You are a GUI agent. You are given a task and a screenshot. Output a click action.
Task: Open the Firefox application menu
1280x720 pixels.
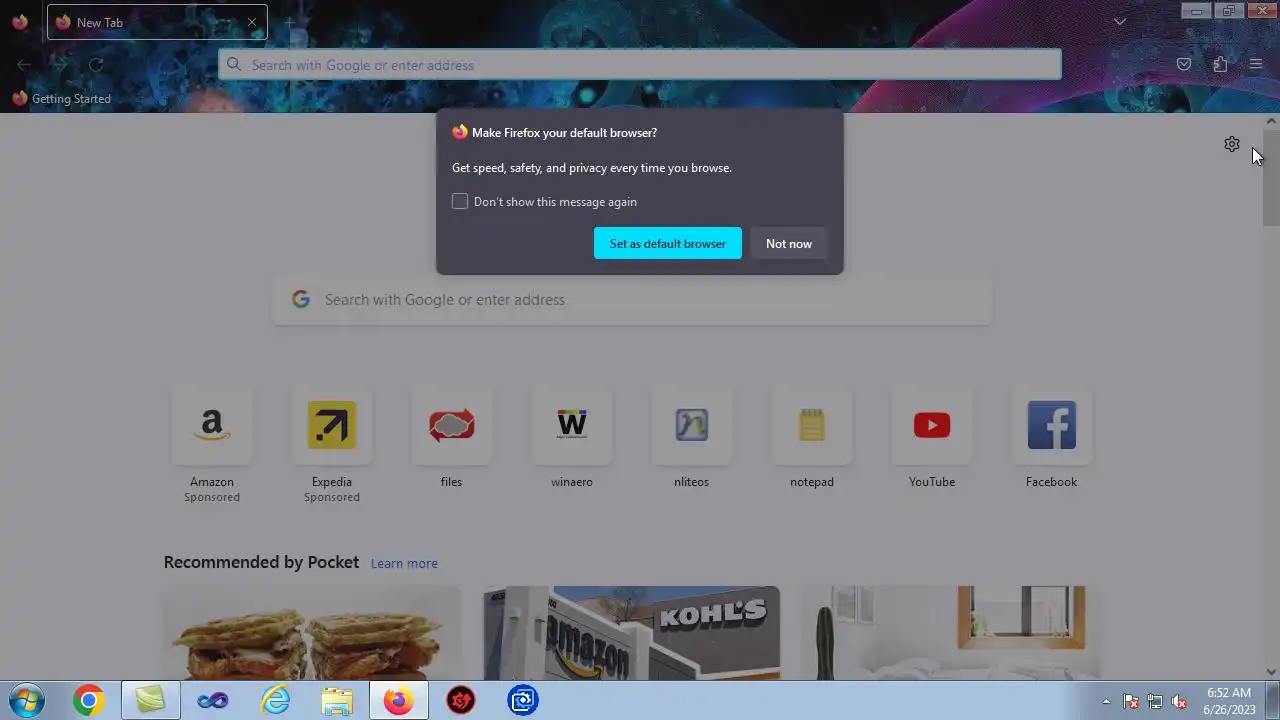coord(1256,65)
